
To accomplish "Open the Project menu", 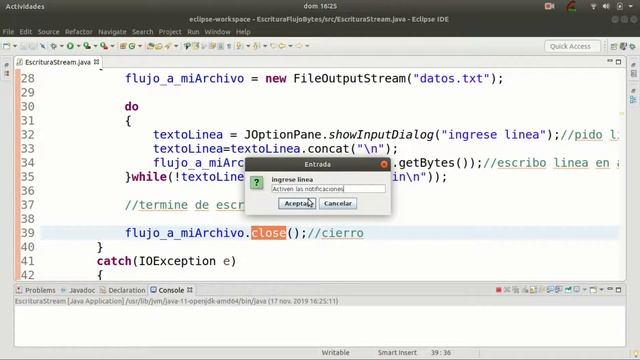I will point(170,31).
